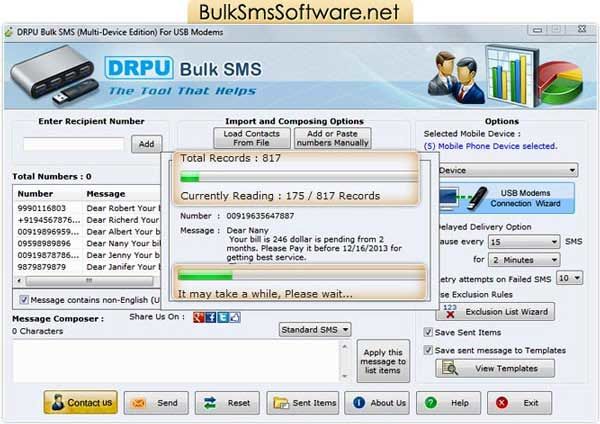Click Add or Paste numbers Manually
This screenshot has width=600, height=424.
point(332,139)
